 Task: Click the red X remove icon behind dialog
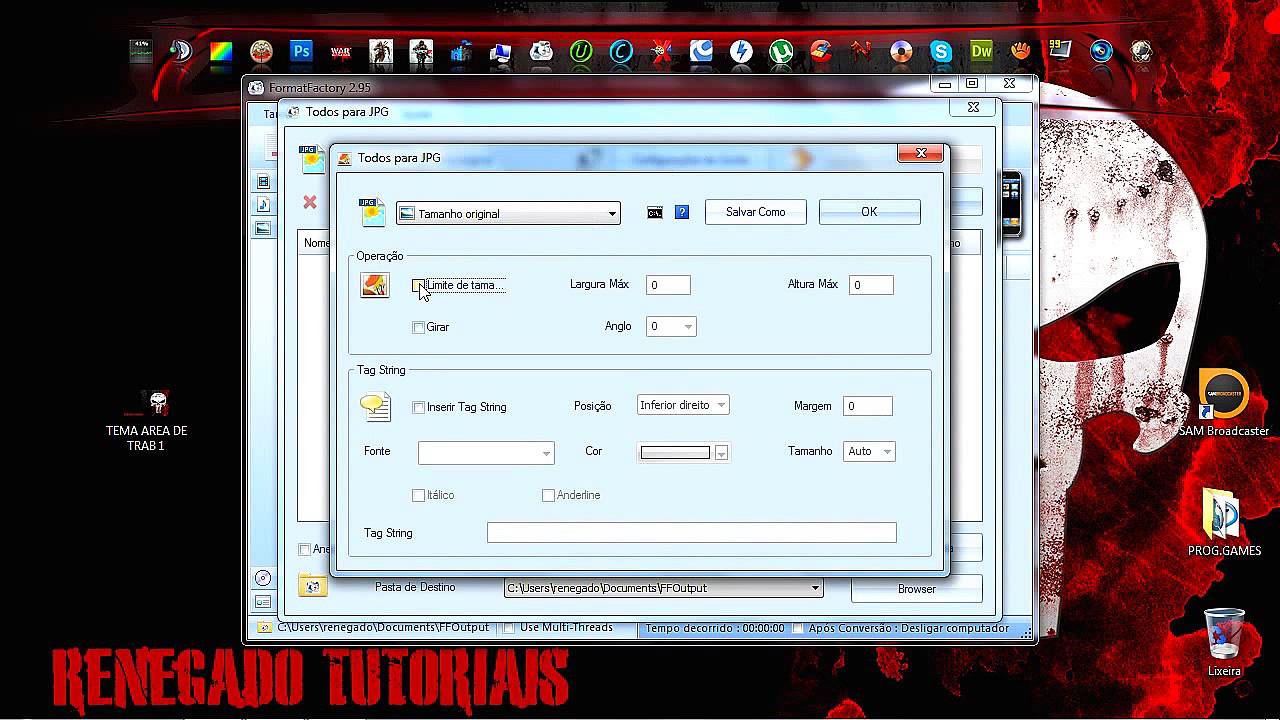310,202
